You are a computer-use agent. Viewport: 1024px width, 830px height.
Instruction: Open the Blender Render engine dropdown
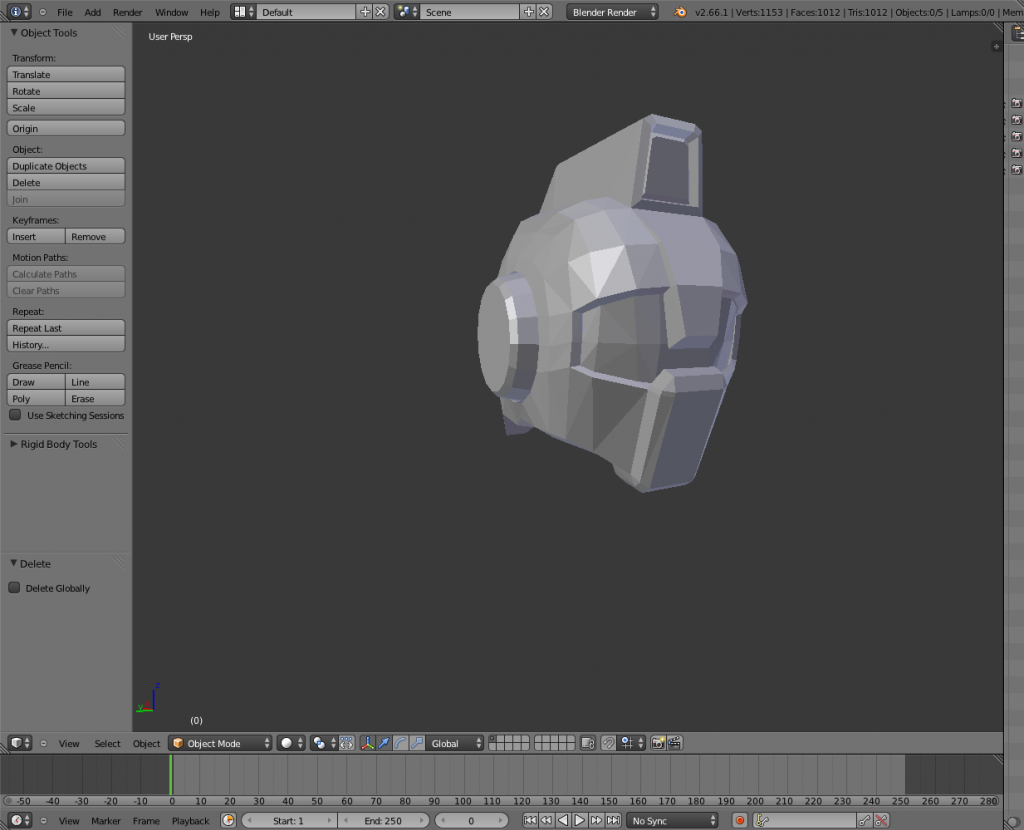614,12
